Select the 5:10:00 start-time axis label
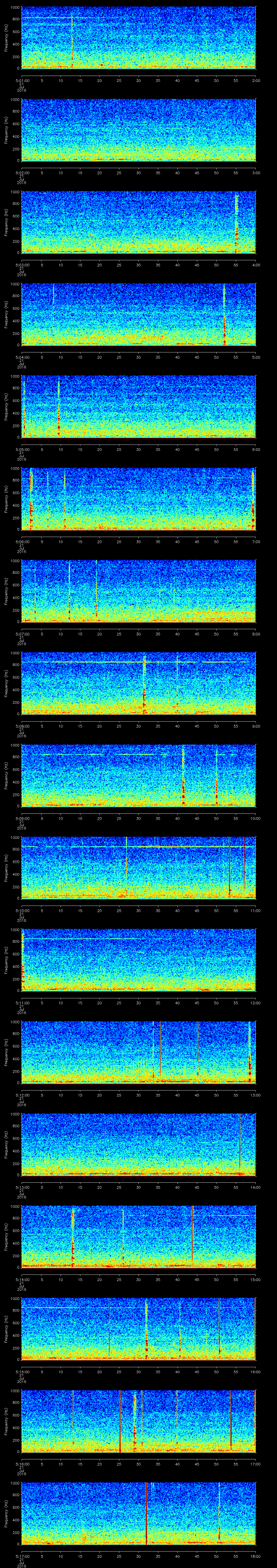 [x=22, y=910]
